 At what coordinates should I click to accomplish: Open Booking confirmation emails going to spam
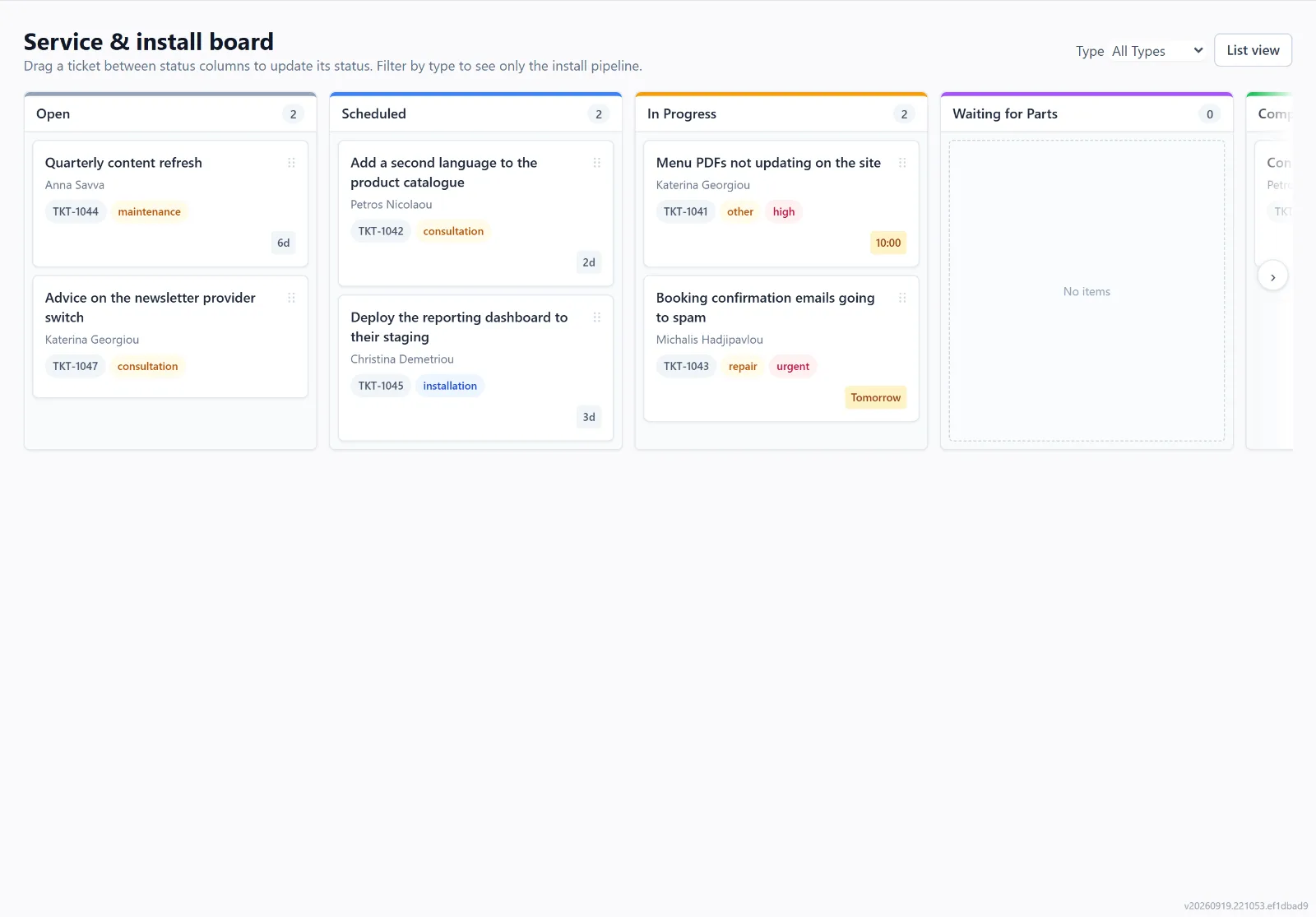(x=765, y=308)
